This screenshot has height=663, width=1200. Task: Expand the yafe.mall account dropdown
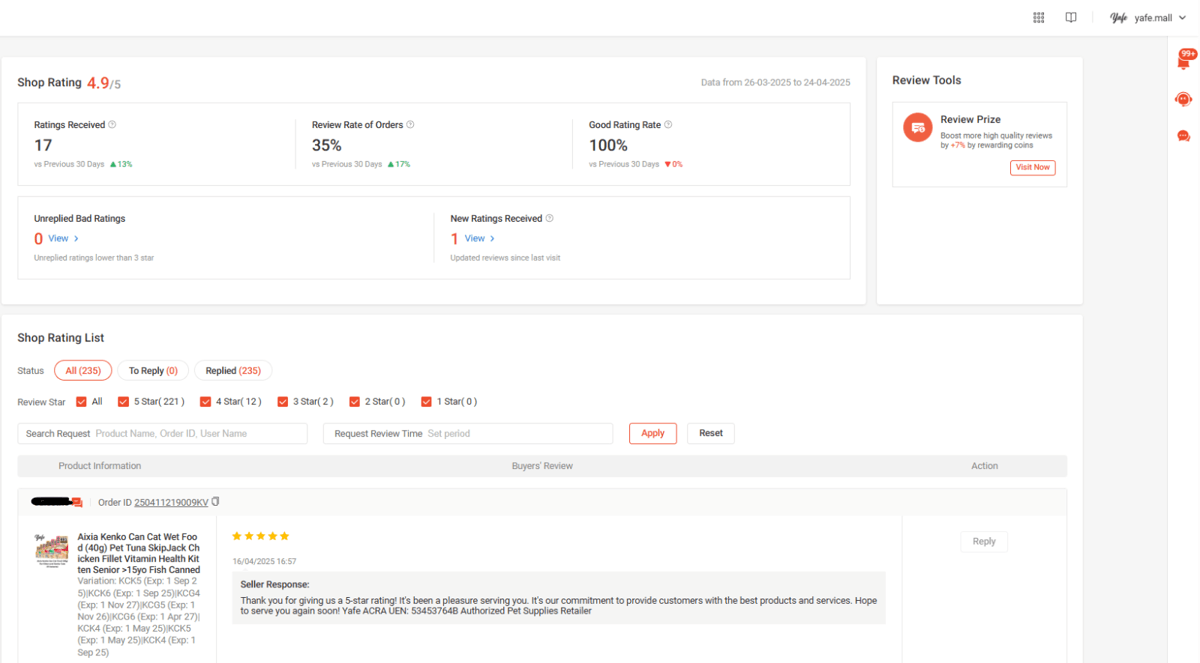point(1160,18)
